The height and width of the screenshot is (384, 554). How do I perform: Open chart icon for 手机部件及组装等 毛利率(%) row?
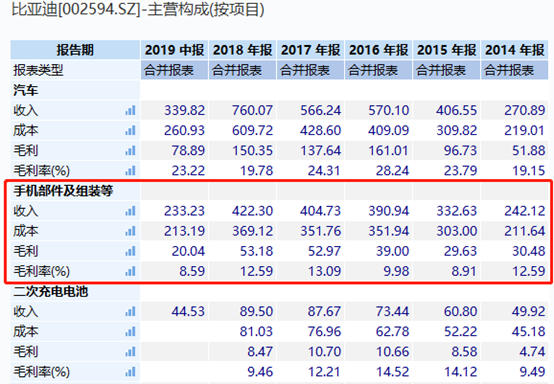tap(130, 272)
